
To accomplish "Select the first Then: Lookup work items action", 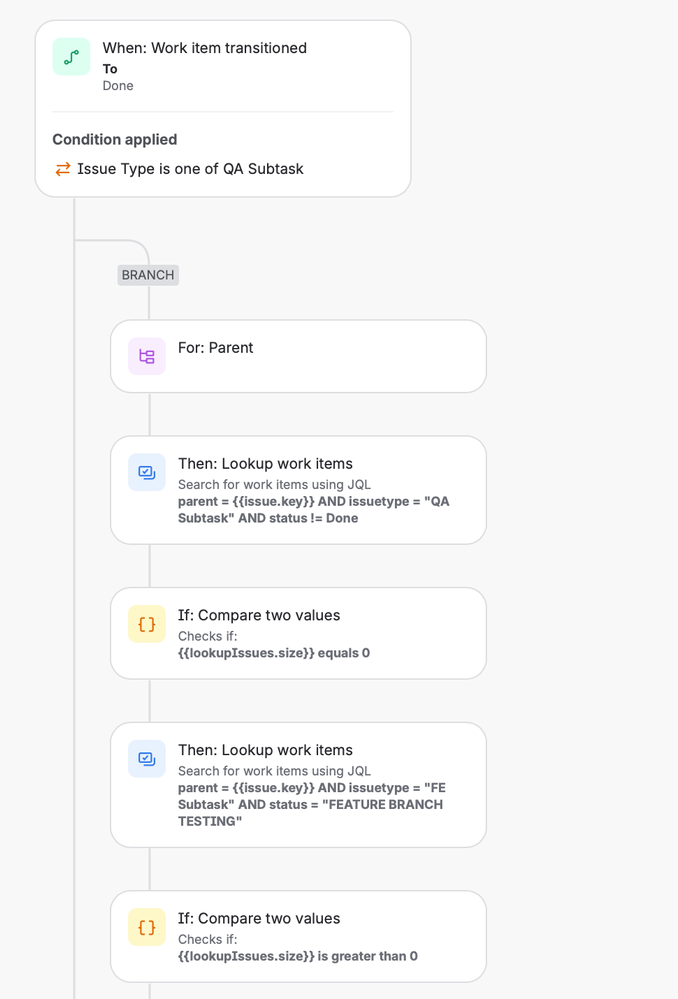I will [298, 490].
